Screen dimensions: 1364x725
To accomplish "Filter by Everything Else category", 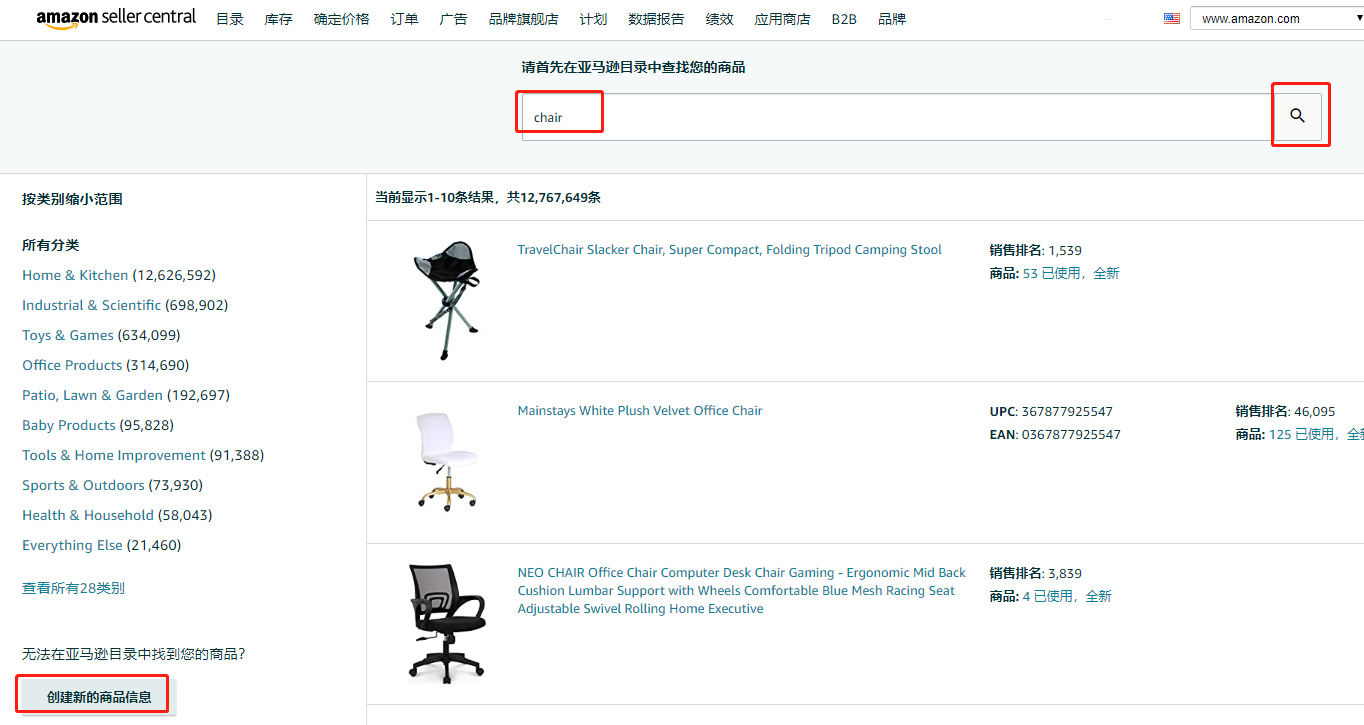I will [72, 545].
